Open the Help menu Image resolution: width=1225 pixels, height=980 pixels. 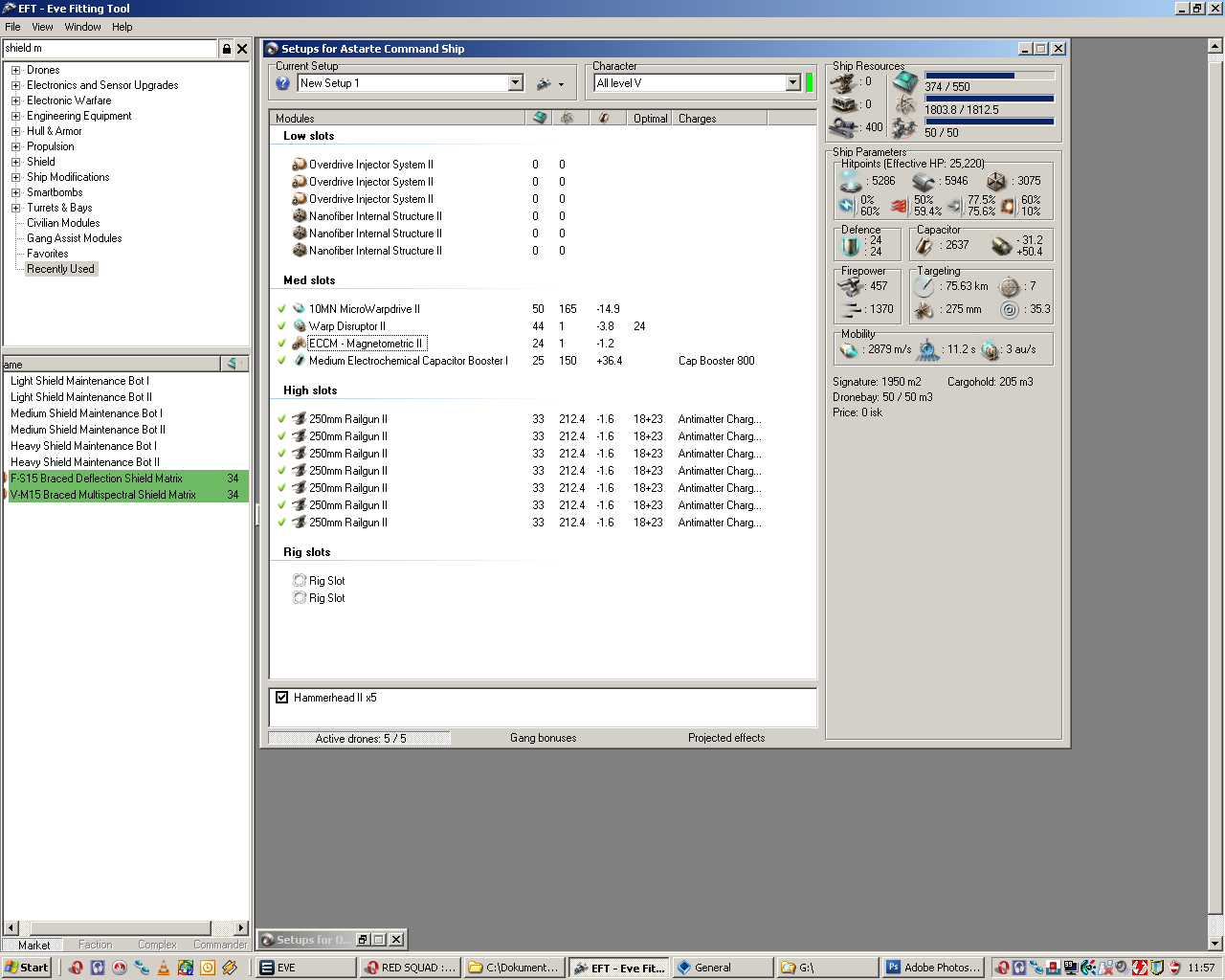(x=122, y=27)
